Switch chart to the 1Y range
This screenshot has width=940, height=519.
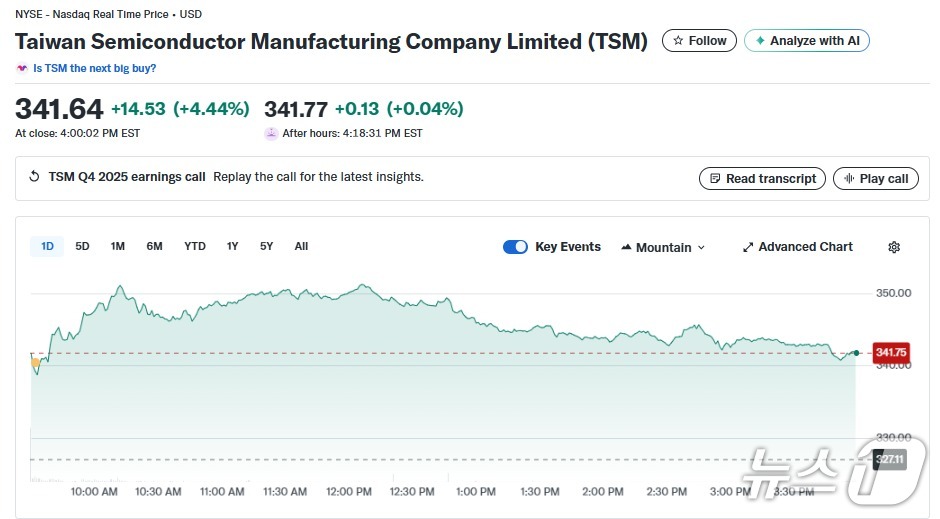233,246
